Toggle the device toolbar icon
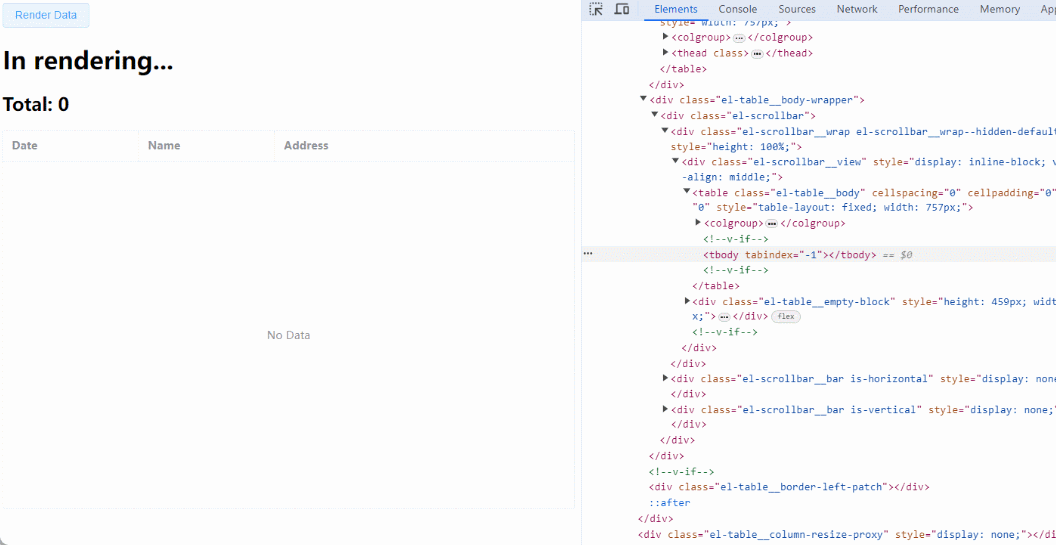 (622, 9)
